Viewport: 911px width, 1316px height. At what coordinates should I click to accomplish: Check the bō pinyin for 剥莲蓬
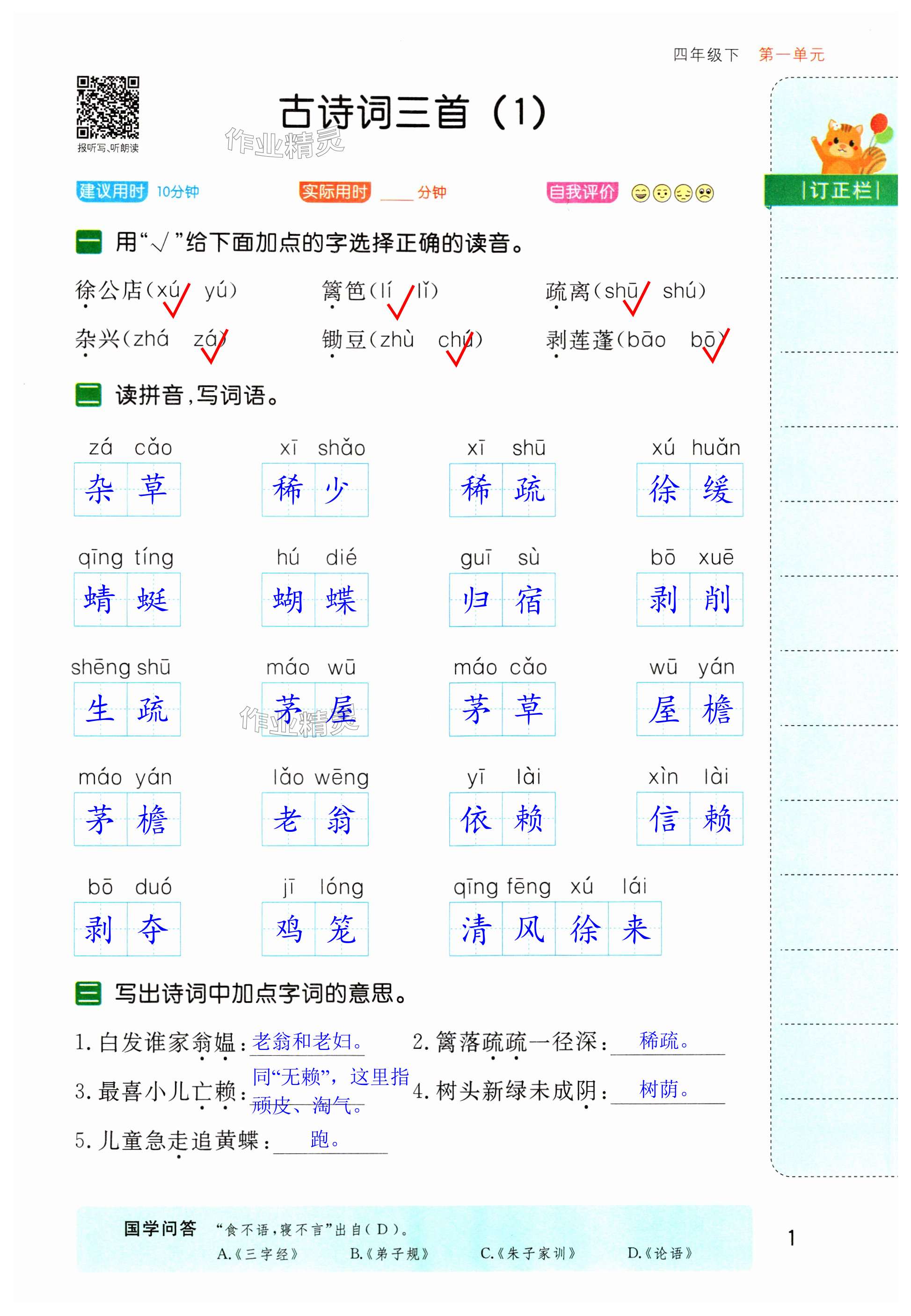click(x=703, y=340)
